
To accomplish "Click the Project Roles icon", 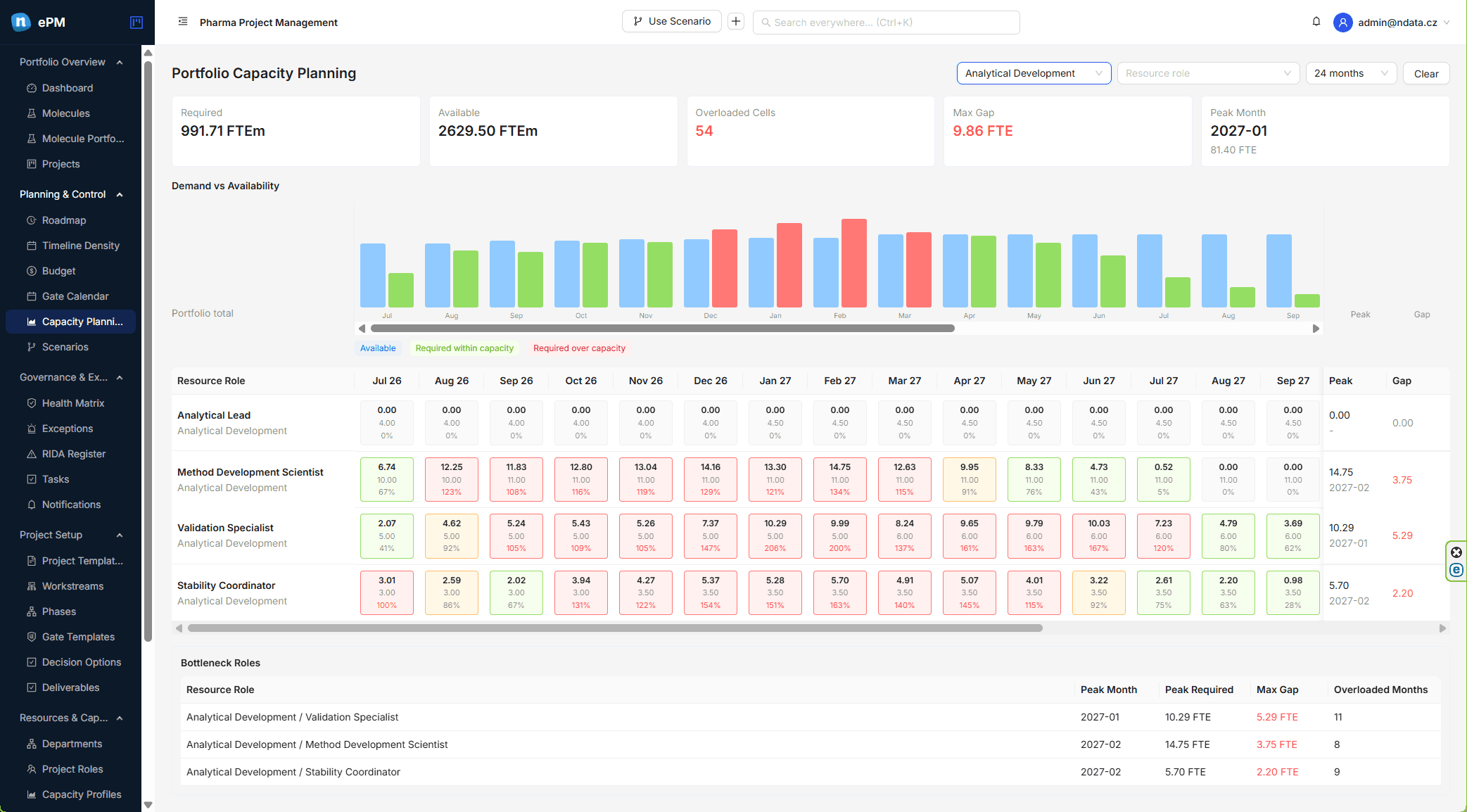I will 32,769.
